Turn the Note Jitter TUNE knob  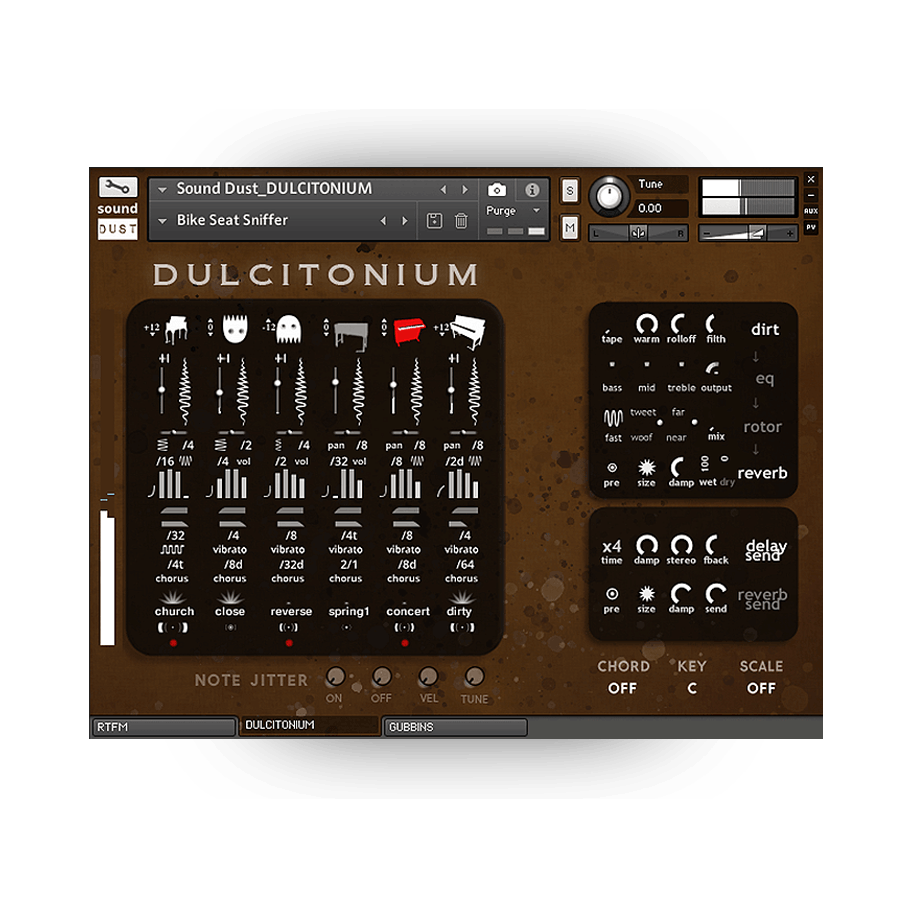click(x=474, y=677)
